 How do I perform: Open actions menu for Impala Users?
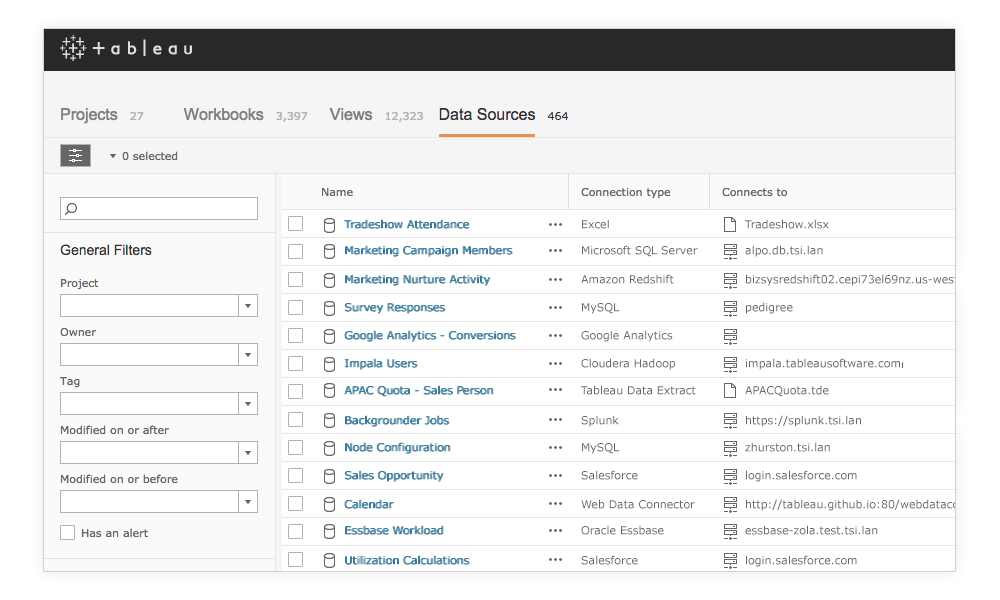click(x=555, y=363)
